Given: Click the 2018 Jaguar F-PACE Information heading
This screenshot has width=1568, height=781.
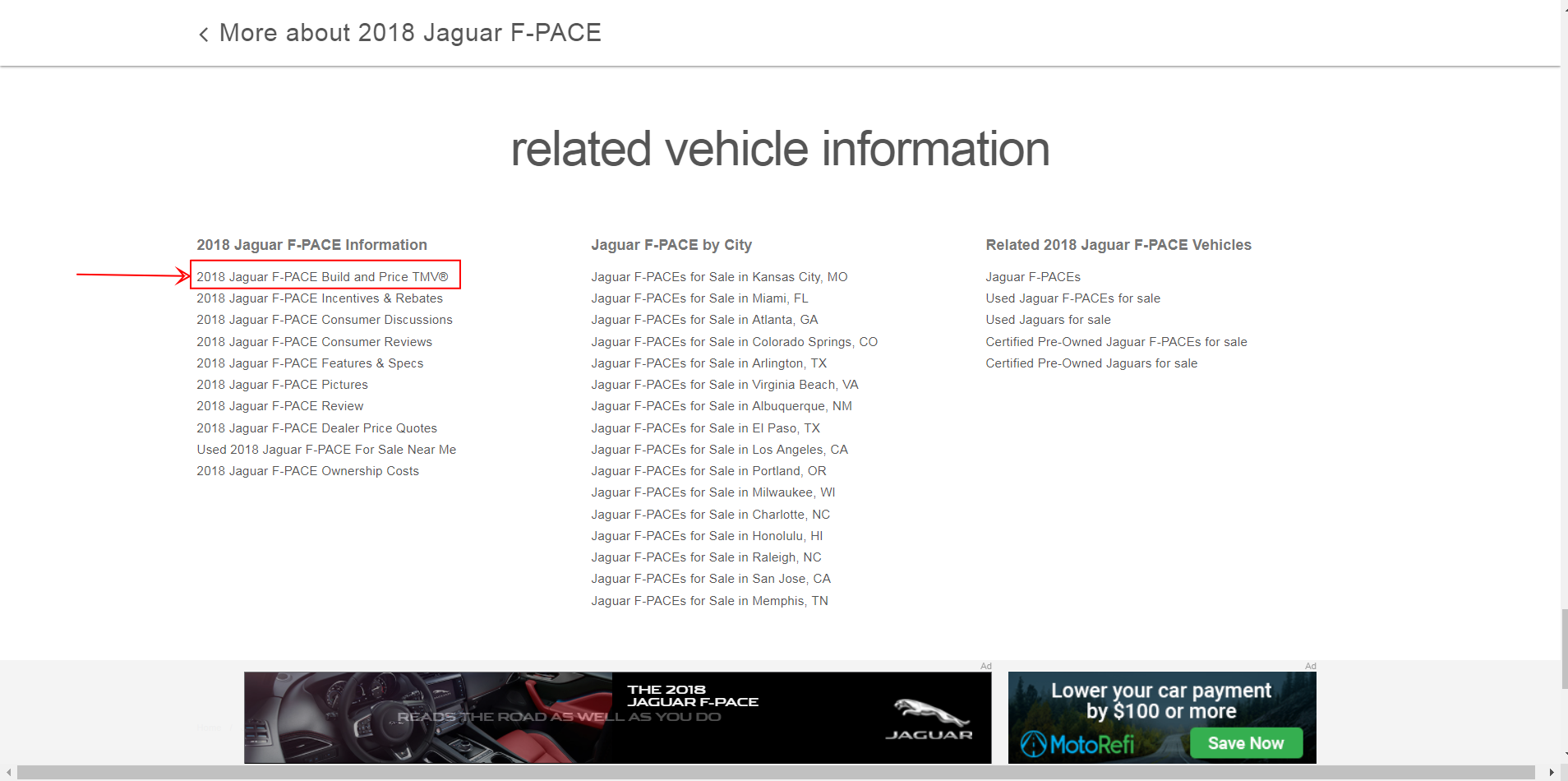Looking at the screenshot, I should [311, 245].
